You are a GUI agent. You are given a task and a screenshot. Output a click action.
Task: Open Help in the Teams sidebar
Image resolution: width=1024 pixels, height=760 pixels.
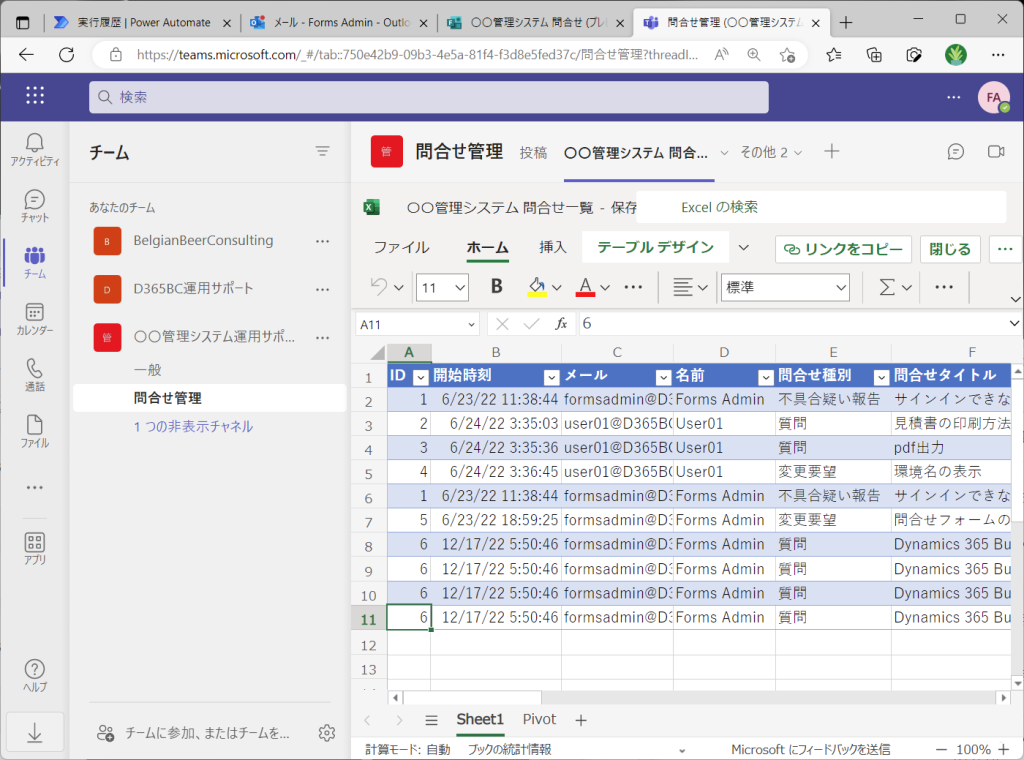point(35,675)
